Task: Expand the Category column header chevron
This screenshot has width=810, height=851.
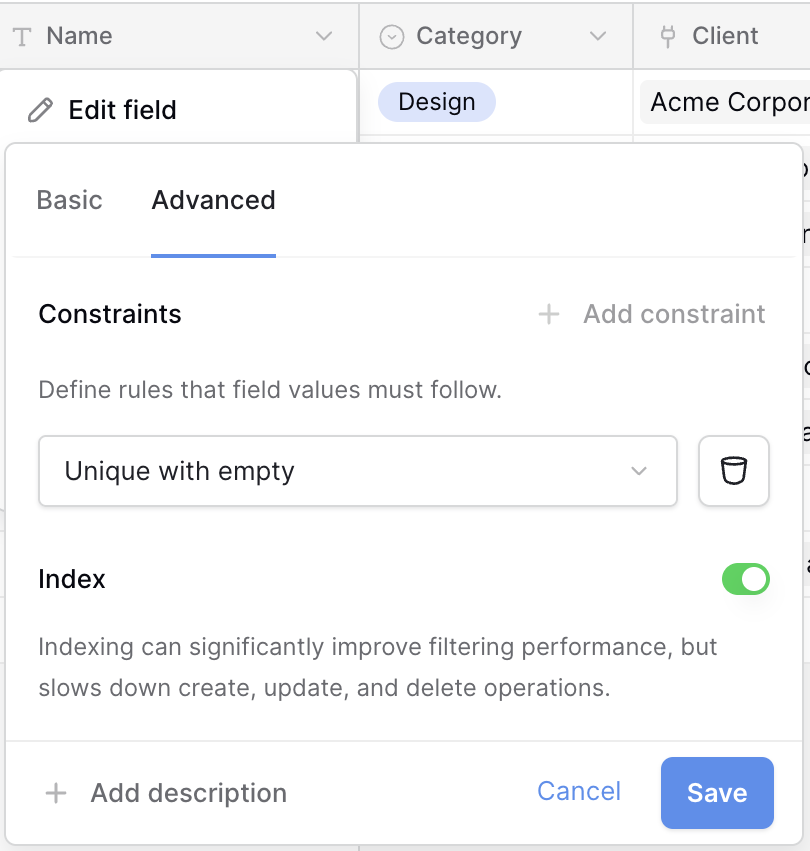Action: point(598,36)
